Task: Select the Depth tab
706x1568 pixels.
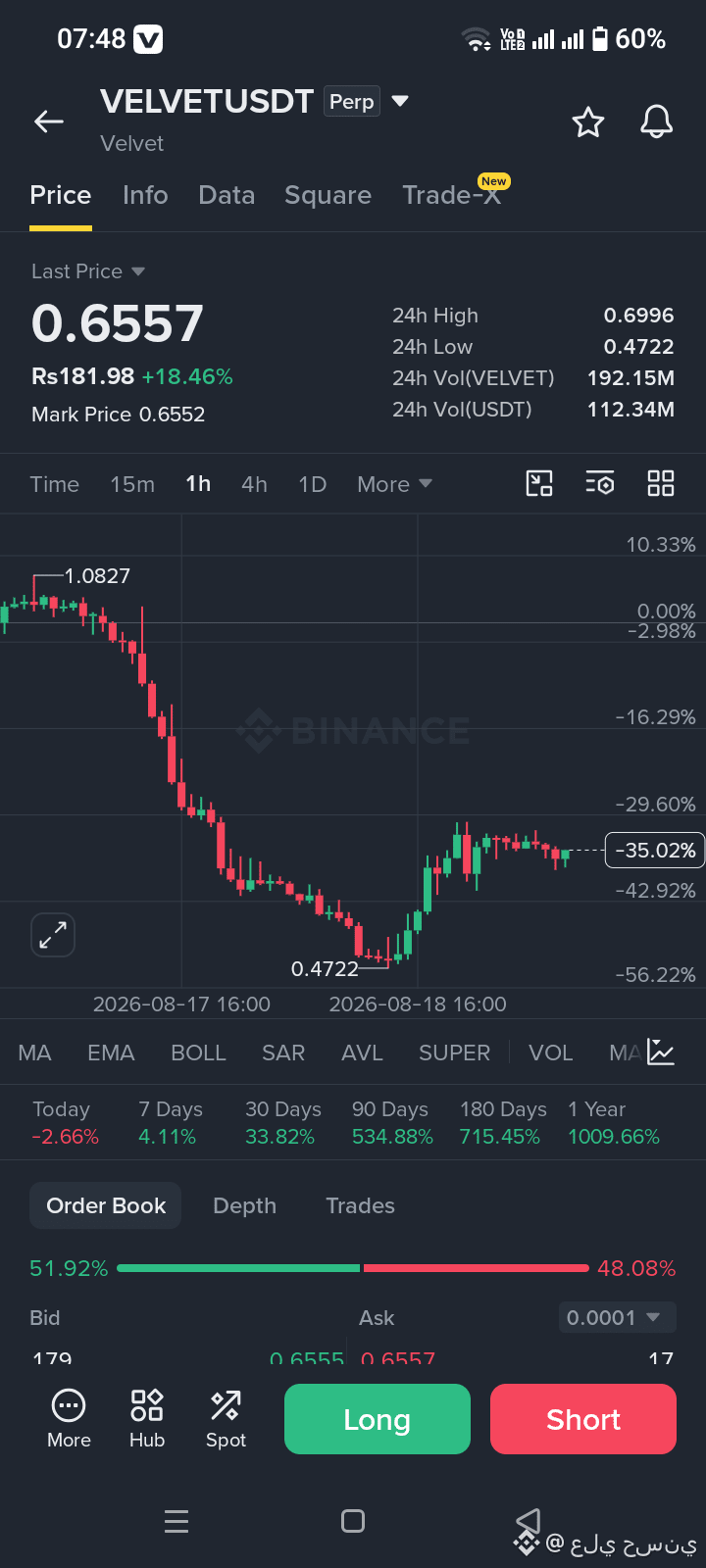Action: tap(245, 1205)
